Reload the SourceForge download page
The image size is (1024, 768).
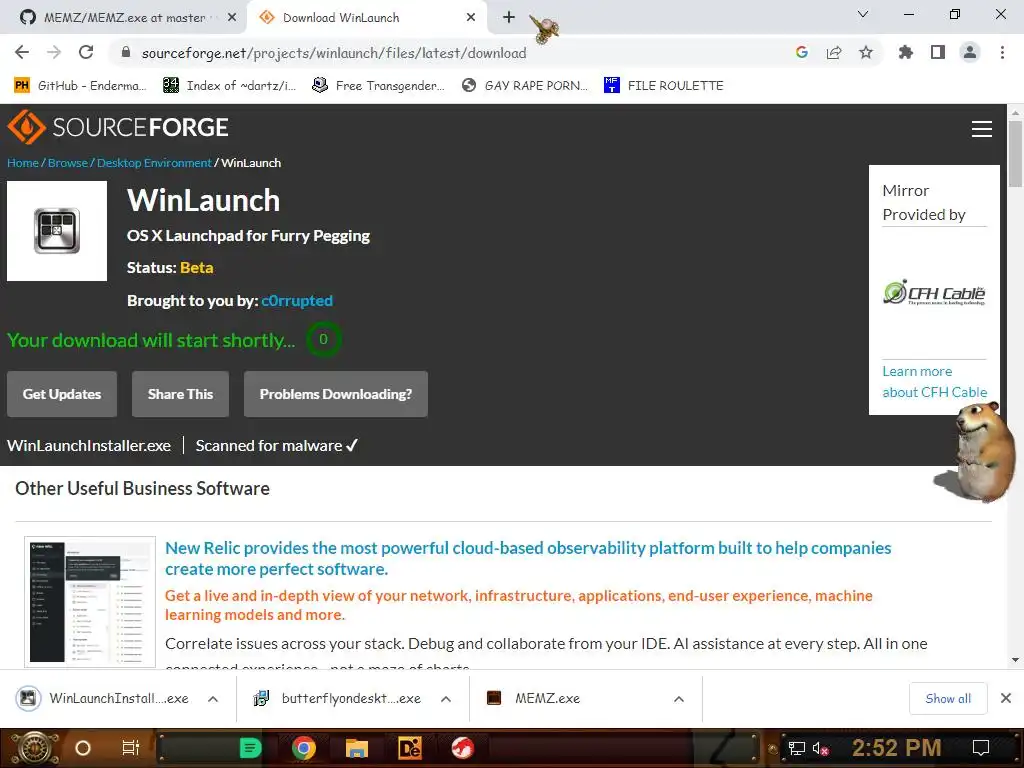pos(86,52)
